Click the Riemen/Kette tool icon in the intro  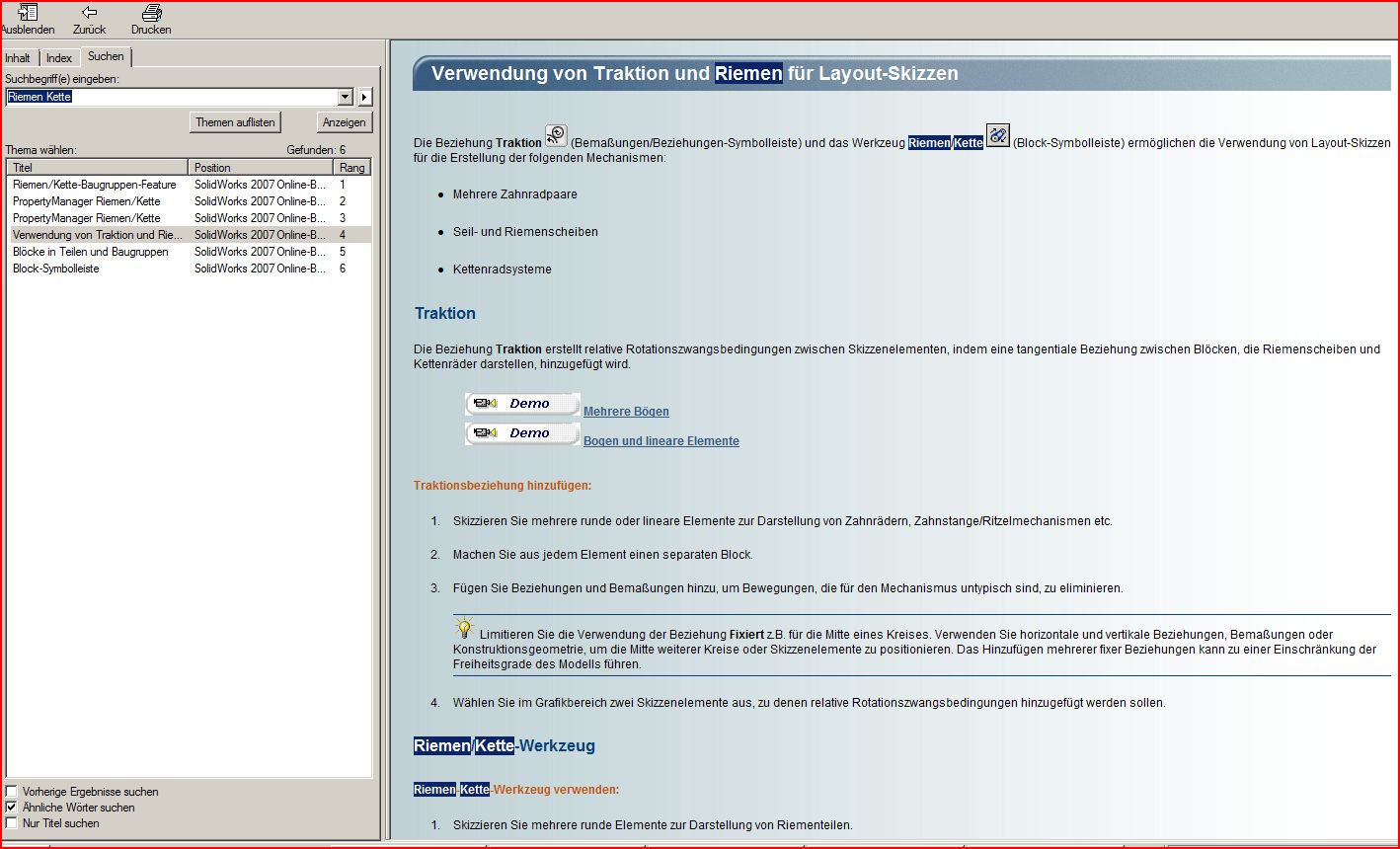coord(998,136)
